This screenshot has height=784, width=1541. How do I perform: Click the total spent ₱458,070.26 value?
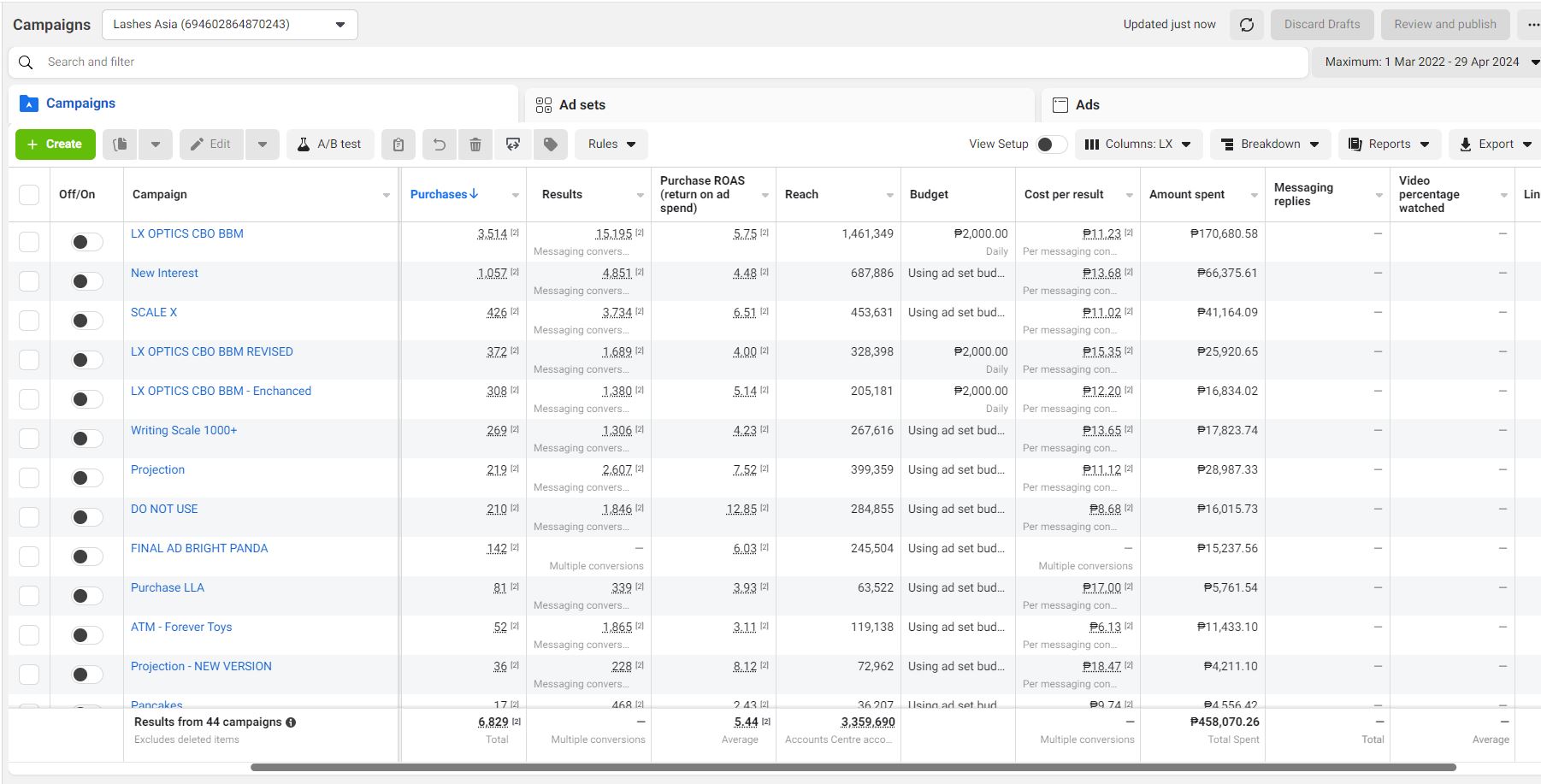[x=1225, y=722]
